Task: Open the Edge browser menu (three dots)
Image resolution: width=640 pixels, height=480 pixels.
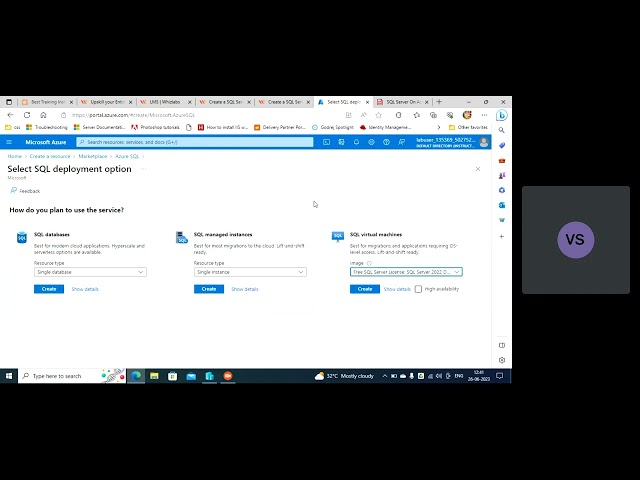Action: click(x=484, y=115)
